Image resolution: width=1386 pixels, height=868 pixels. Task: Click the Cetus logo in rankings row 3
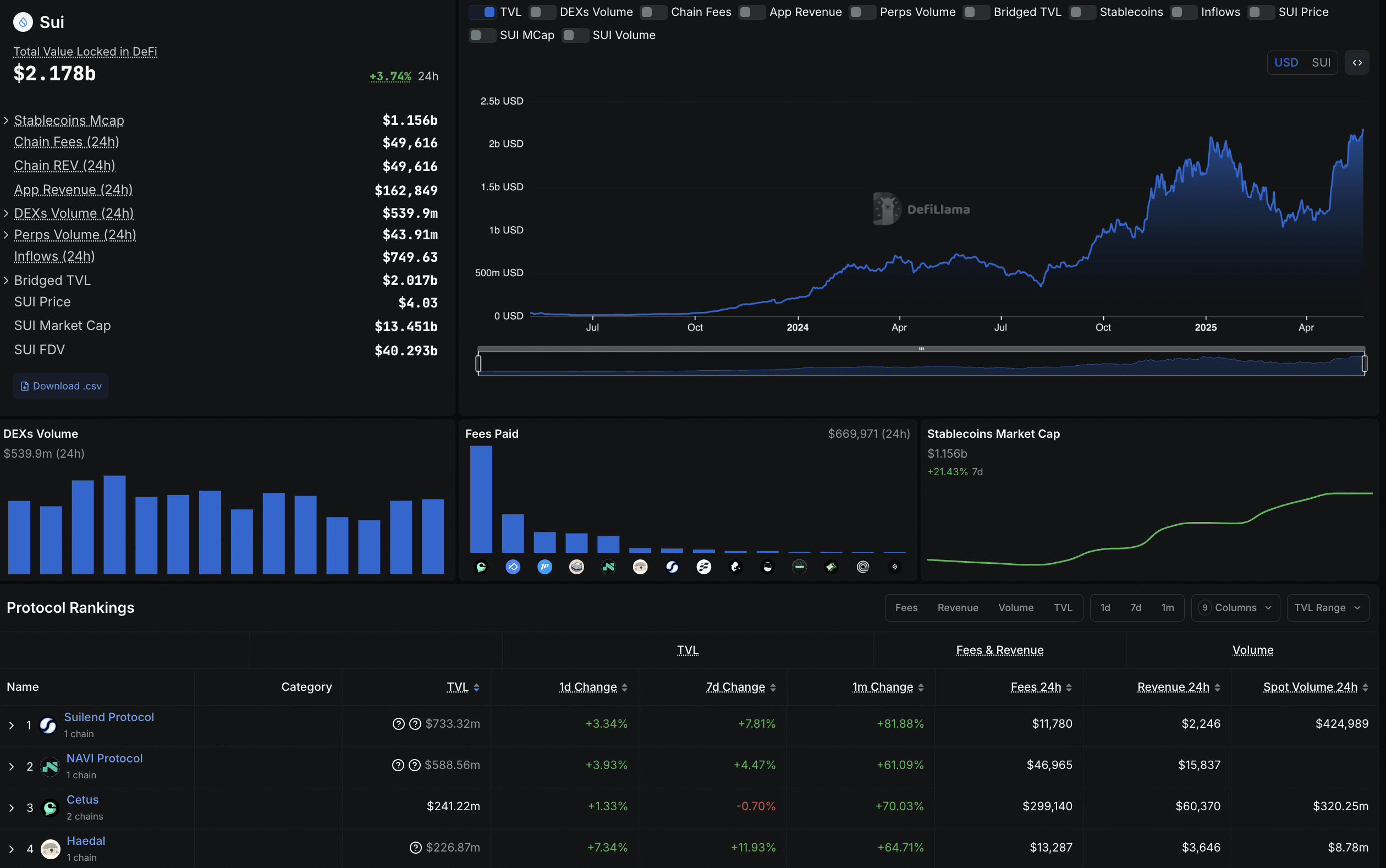pyautogui.click(x=51, y=808)
